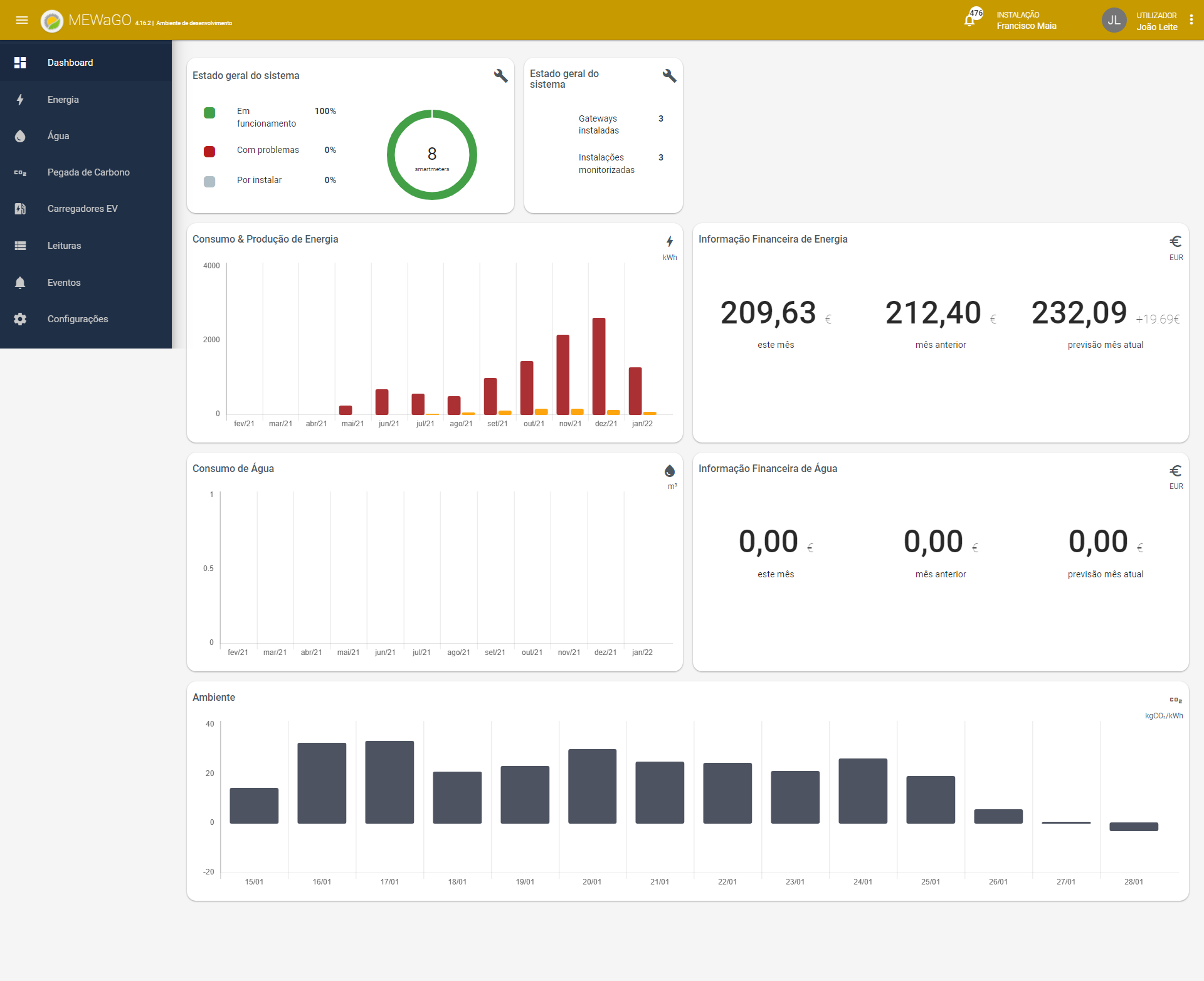1204x981 pixels.
Task: Click the 100% Em funcionamento value
Action: 325,111
